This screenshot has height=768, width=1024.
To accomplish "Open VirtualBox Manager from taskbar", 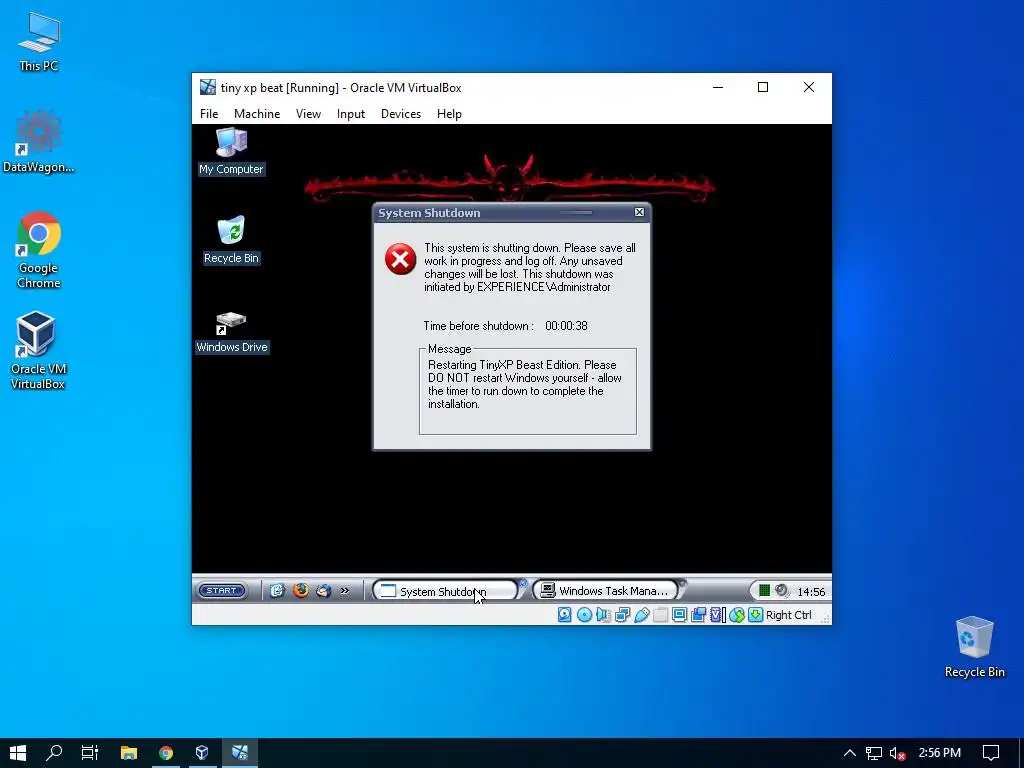I will pyautogui.click(x=202, y=753).
